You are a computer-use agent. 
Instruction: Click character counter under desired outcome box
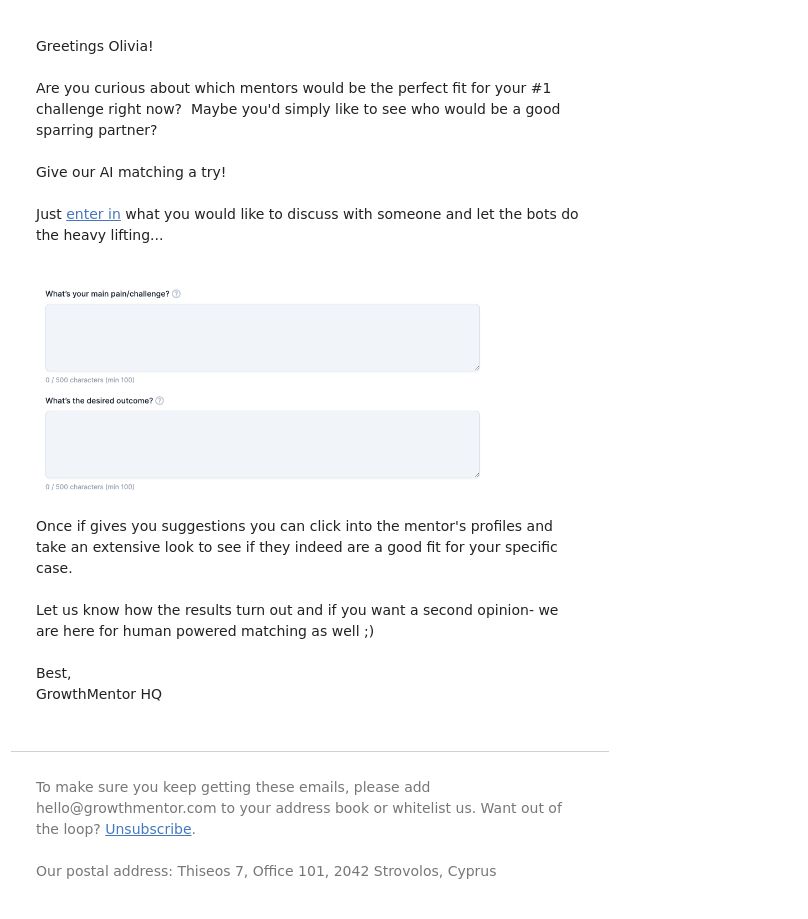point(90,487)
